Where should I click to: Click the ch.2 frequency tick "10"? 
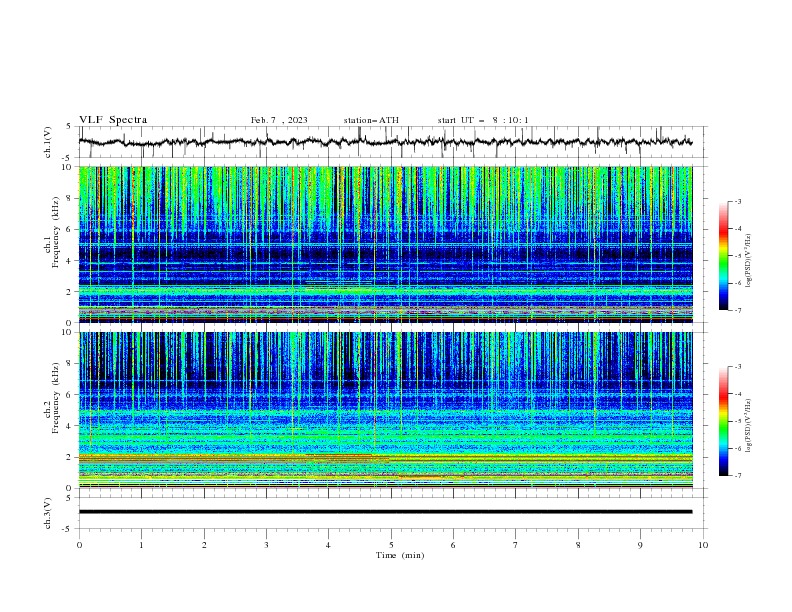coord(67,332)
